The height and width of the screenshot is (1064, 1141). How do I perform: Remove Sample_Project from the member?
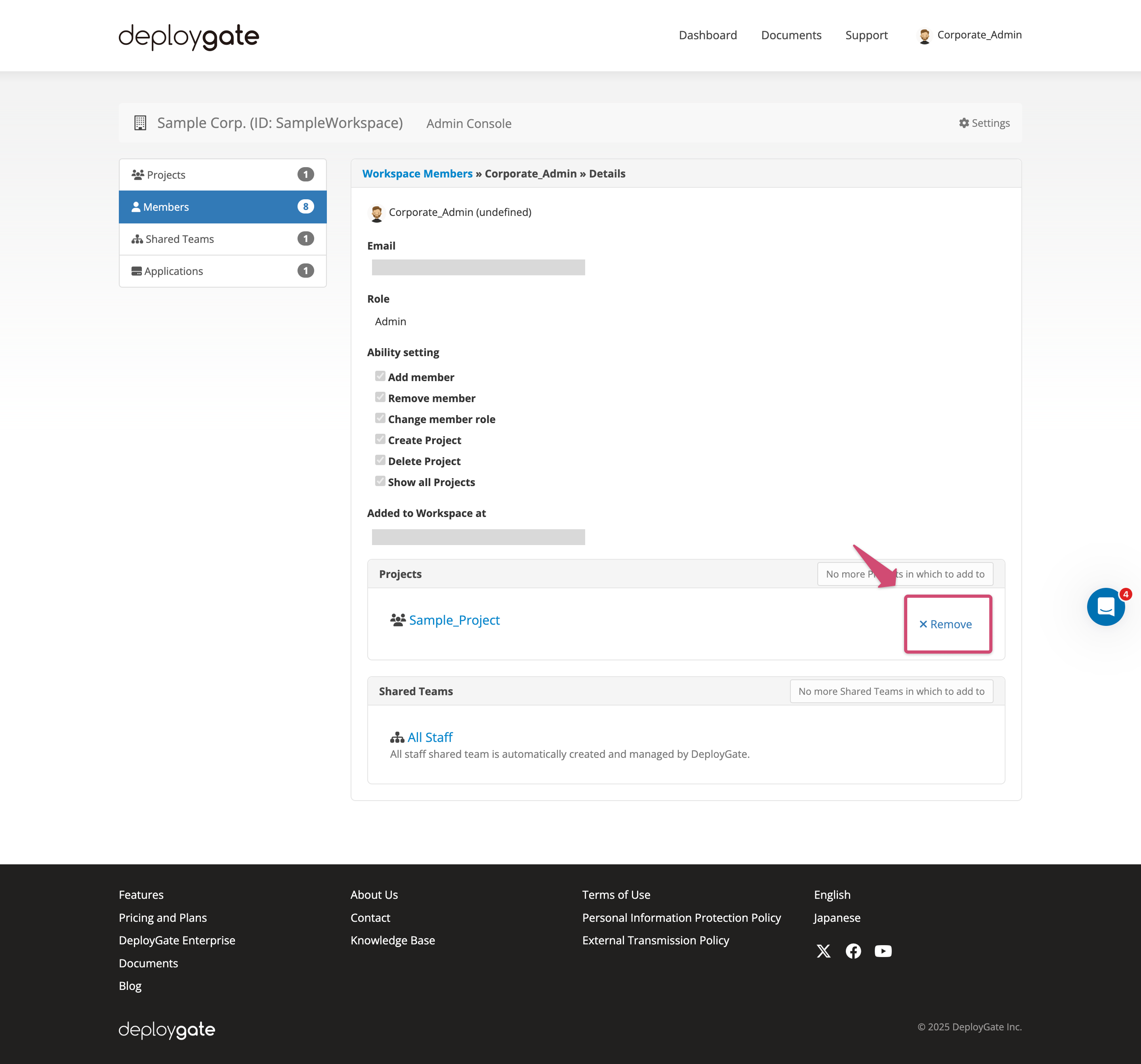[x=948, y=624]
